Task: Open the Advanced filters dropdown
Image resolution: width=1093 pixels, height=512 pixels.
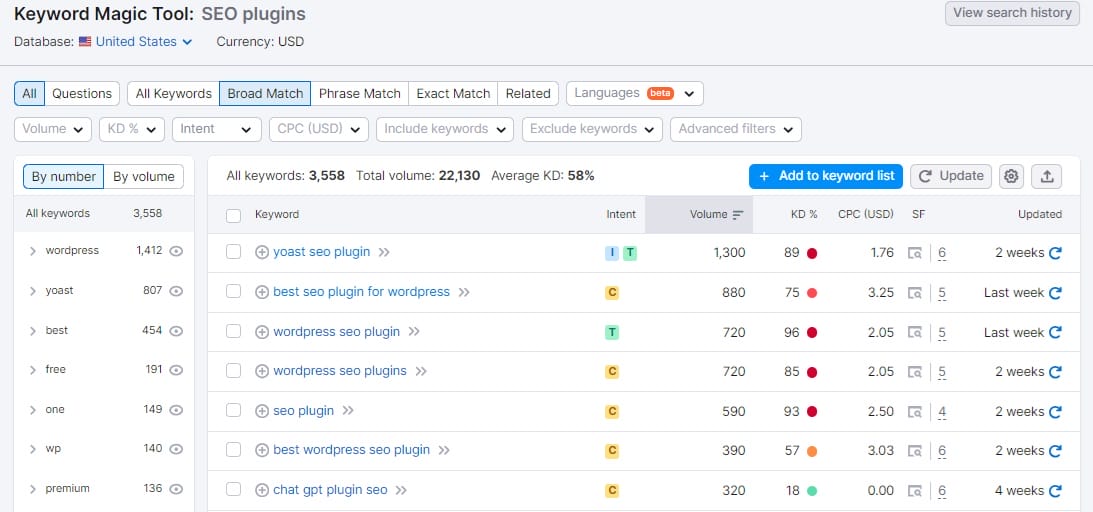Action: click(x=735, y=129)
